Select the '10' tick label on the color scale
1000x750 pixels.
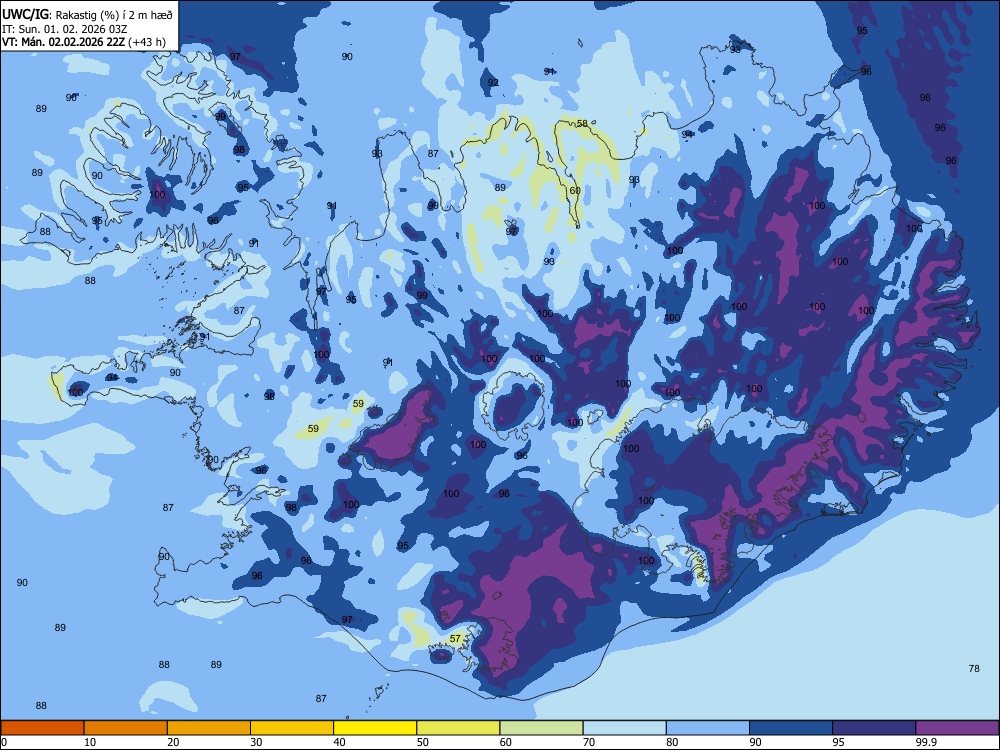90,742
